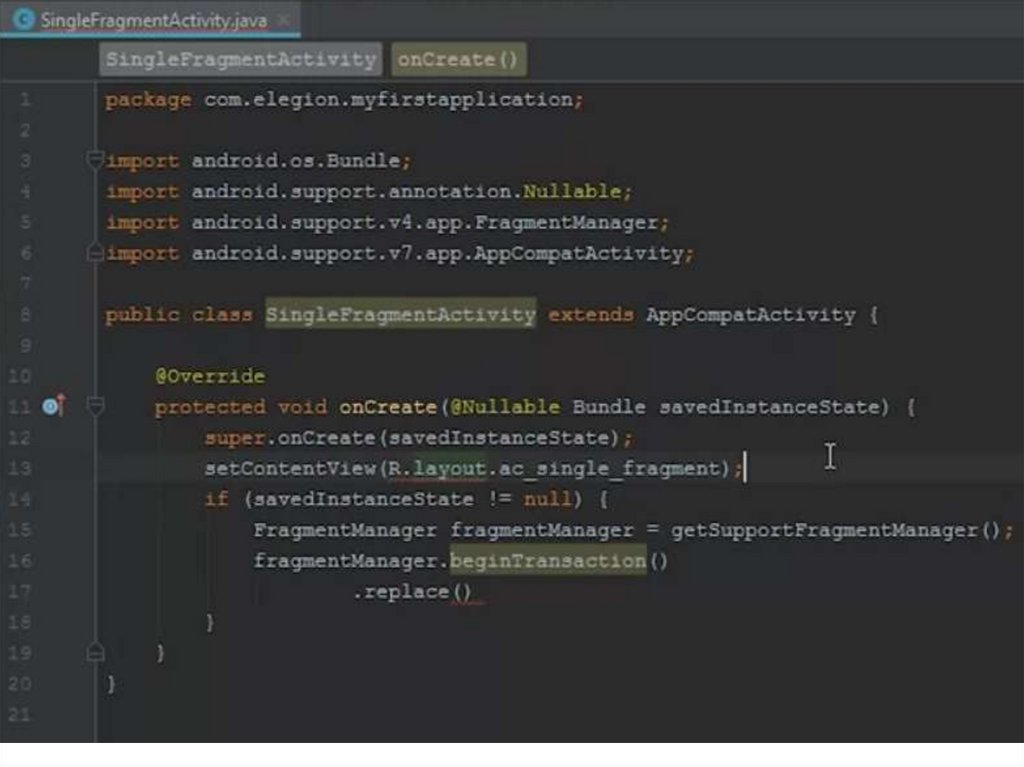This screenshot has height=767, width=1024.
Task: Click line number 13 in the gutter
Action: coord(24,468)
